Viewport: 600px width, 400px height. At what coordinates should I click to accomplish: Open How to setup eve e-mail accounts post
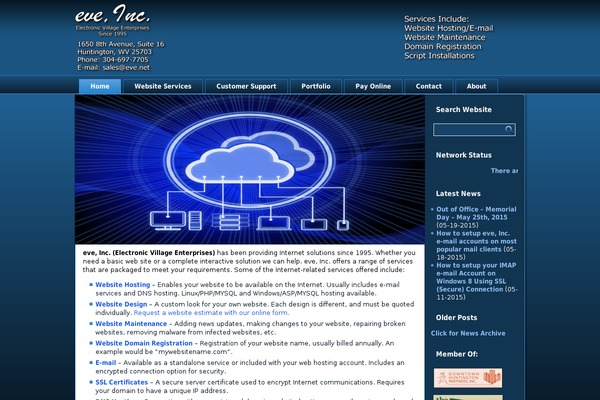(x=476, y=241)
